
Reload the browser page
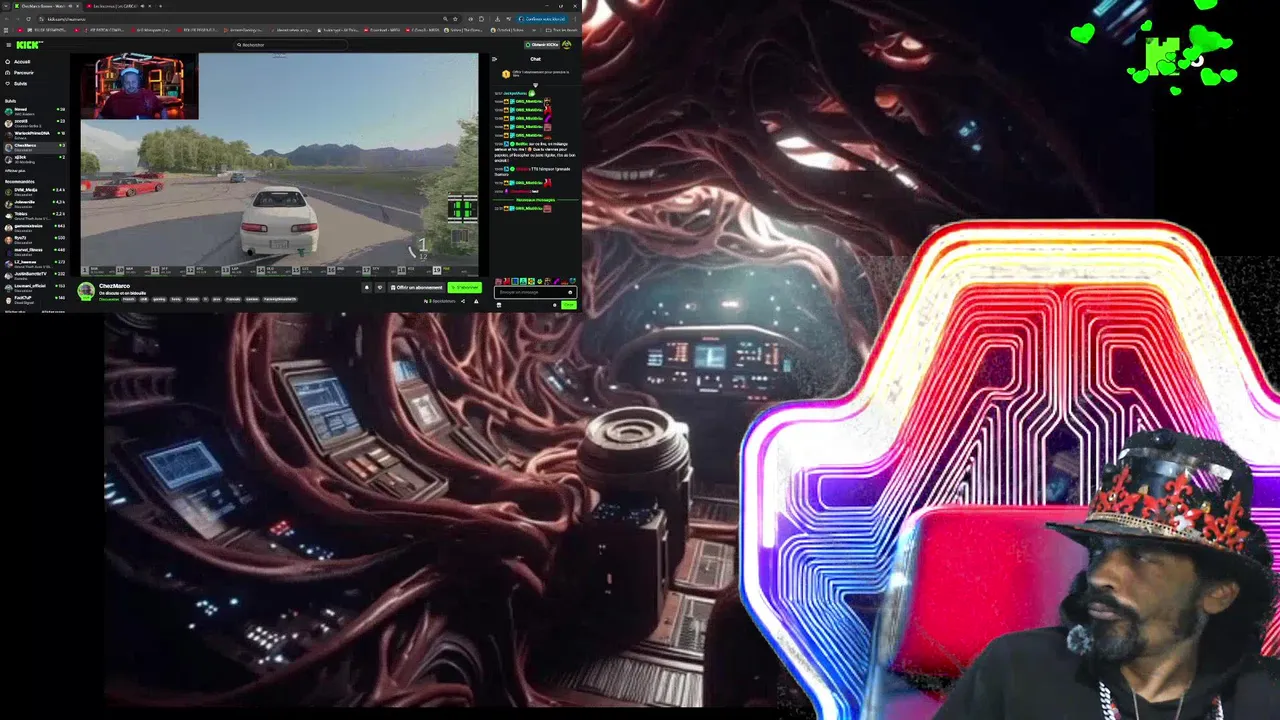tap(28, 19)
